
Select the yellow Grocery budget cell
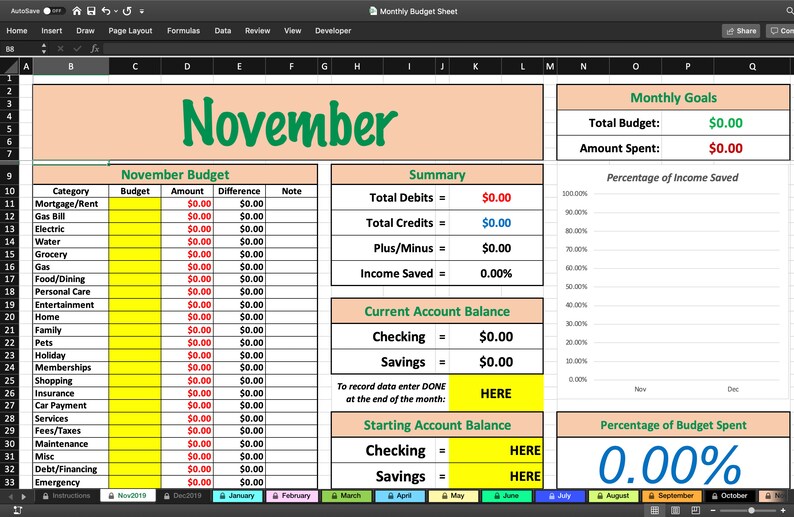click(135, 254)
